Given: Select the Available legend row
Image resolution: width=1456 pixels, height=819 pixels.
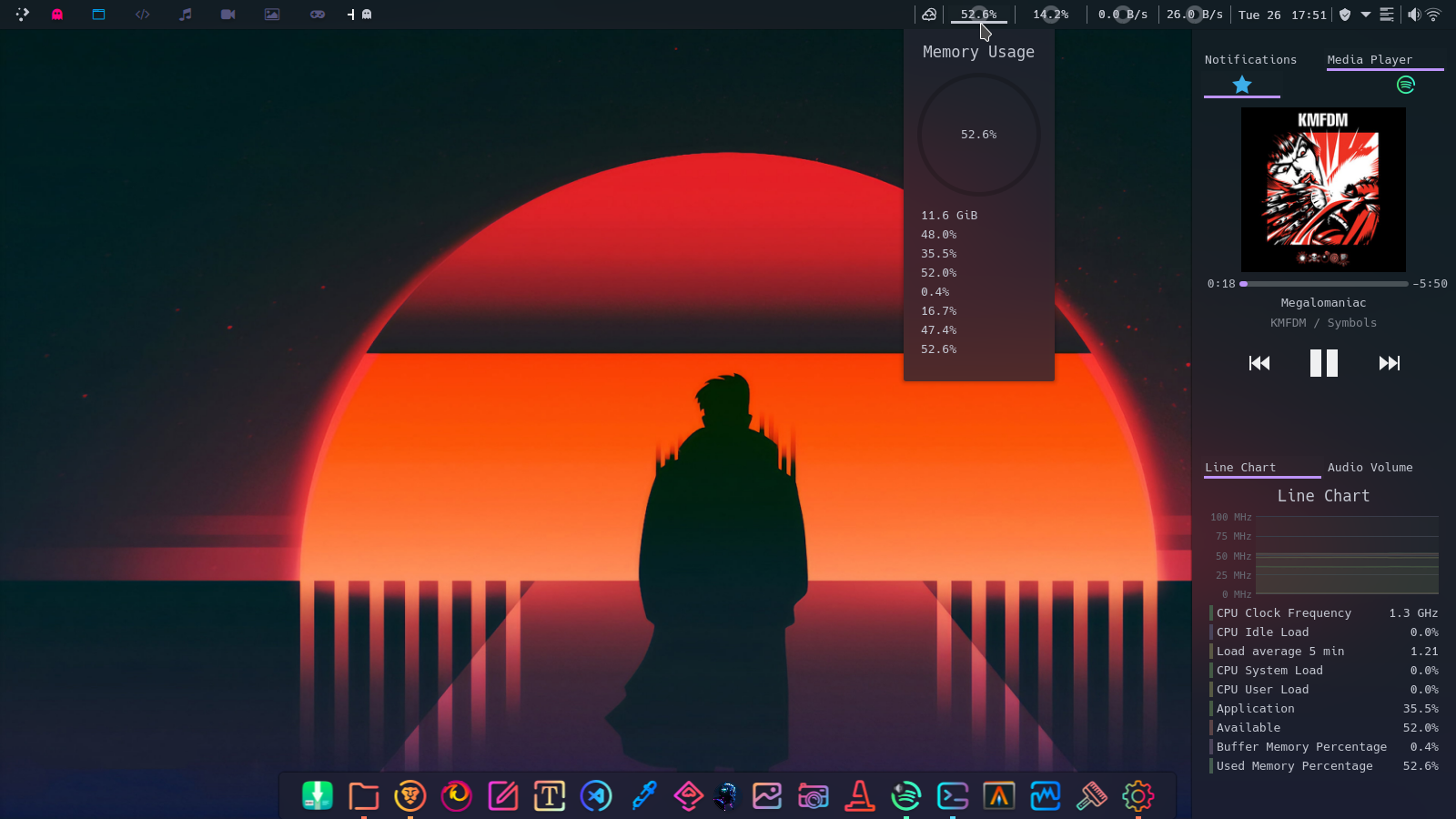Looking at the screenshot, I should [x=1324, y=728].
